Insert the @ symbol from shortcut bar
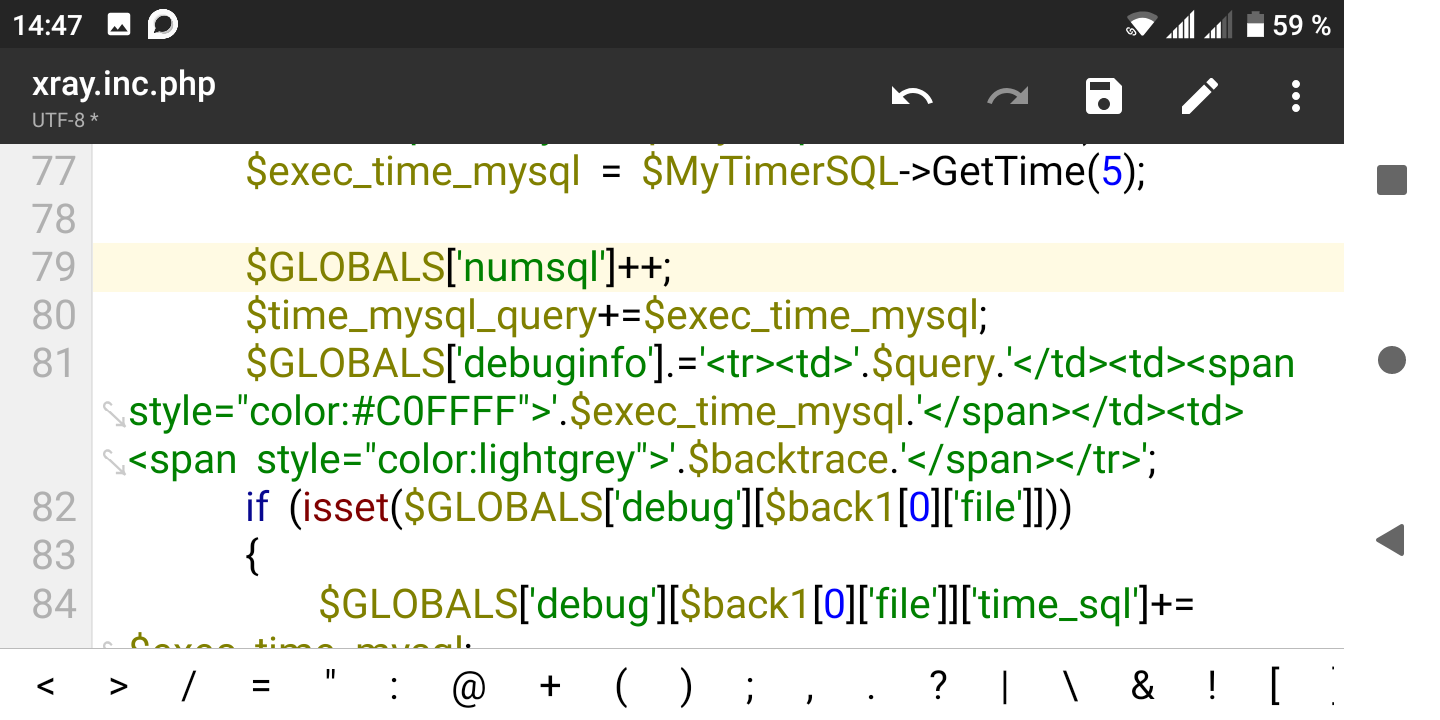 click(x=468, y=688)
